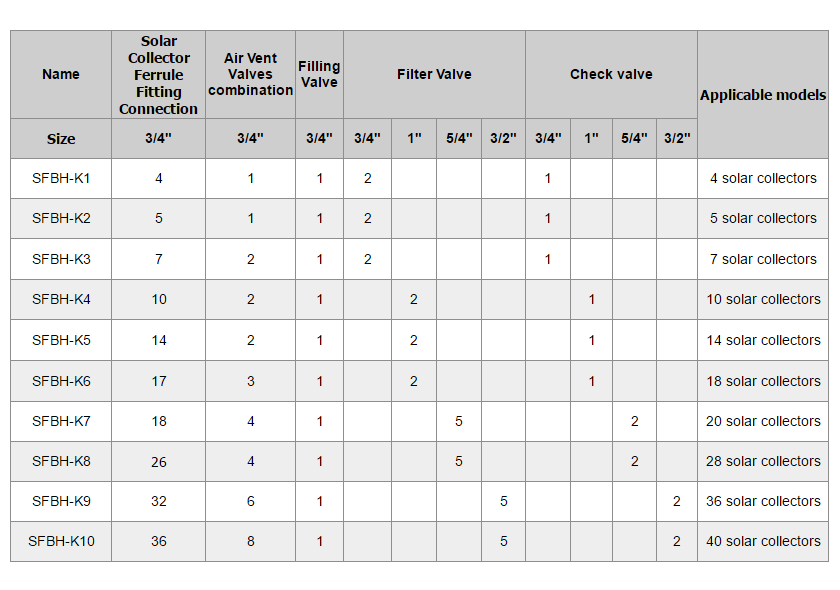Select the Filter Valve header cell

pos(434,74)
